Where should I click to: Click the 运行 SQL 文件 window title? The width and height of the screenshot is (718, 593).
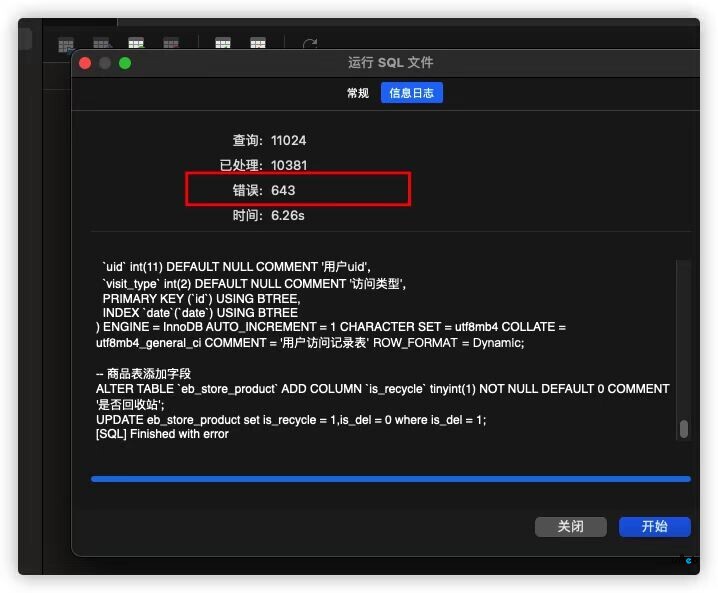(390, 62)
